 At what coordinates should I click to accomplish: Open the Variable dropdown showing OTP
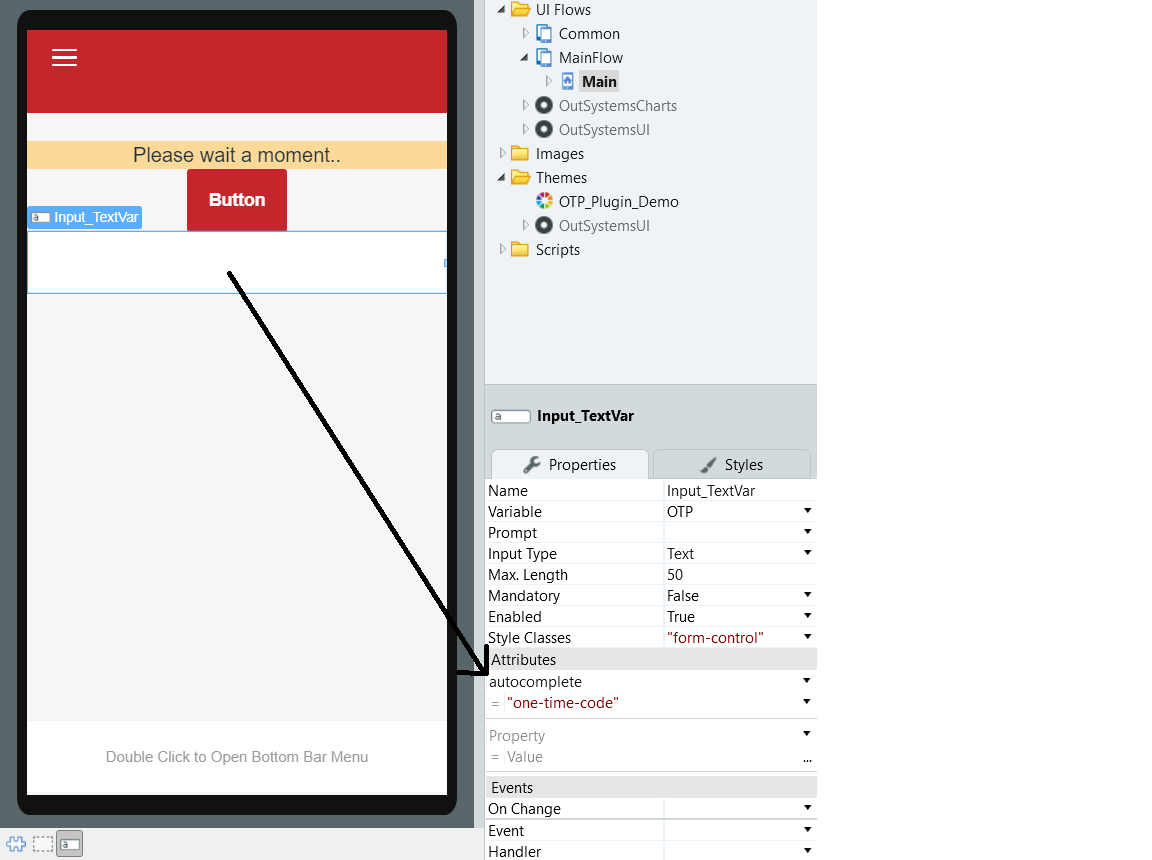coord(806,511)
